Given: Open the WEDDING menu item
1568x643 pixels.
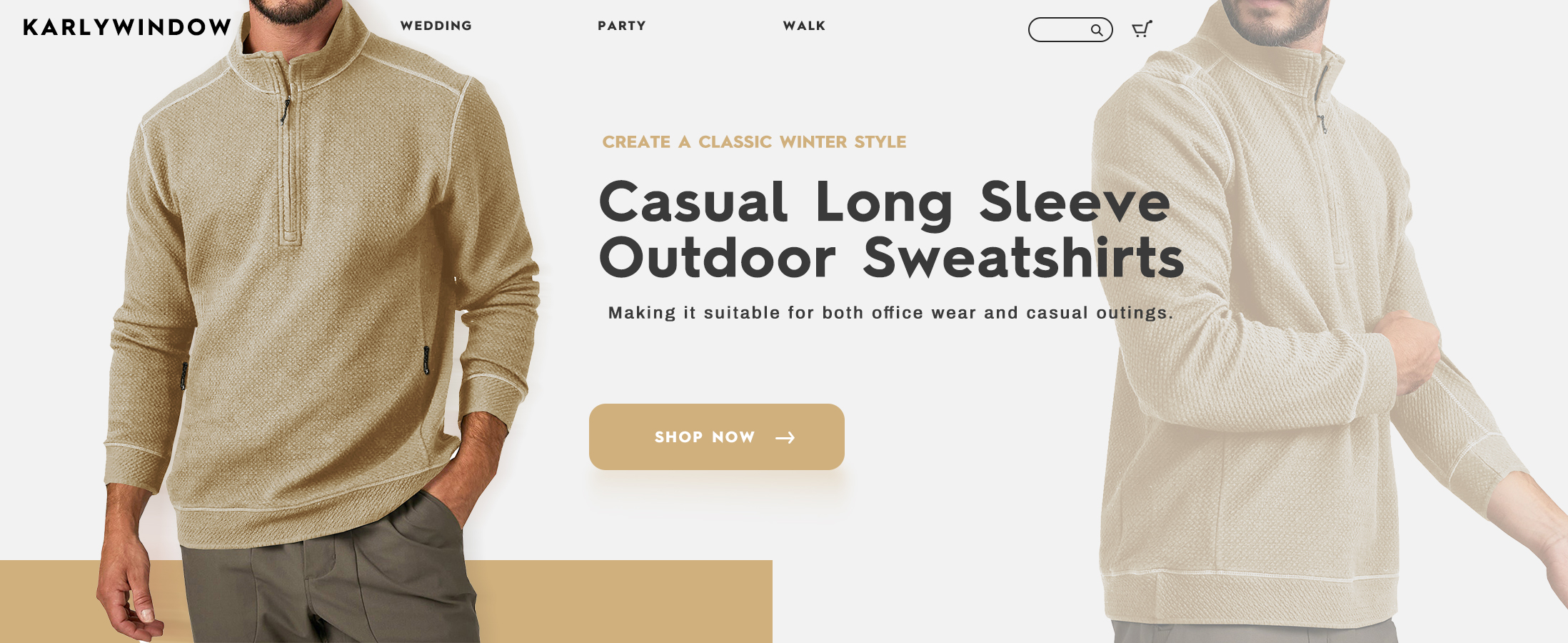Looking at the screenshot, I should point(436,26).
